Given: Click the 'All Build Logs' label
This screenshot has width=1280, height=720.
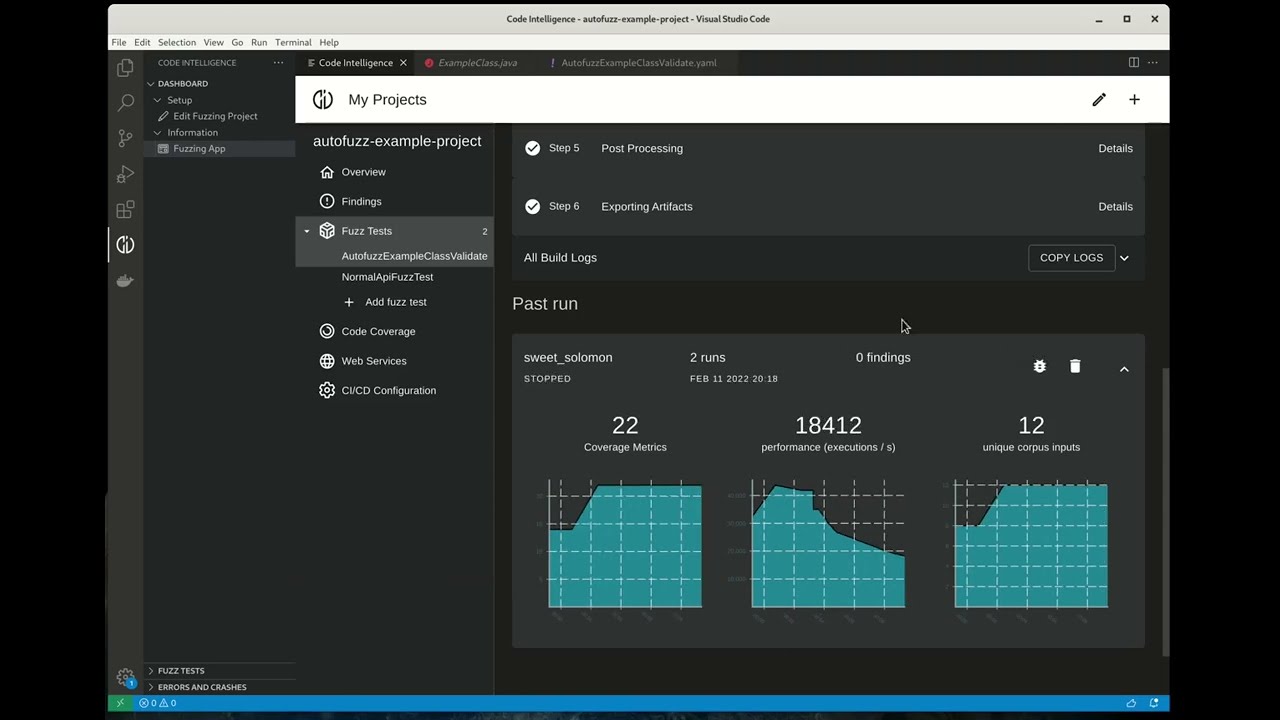Looking at the screenshot, I should point(560,258).
